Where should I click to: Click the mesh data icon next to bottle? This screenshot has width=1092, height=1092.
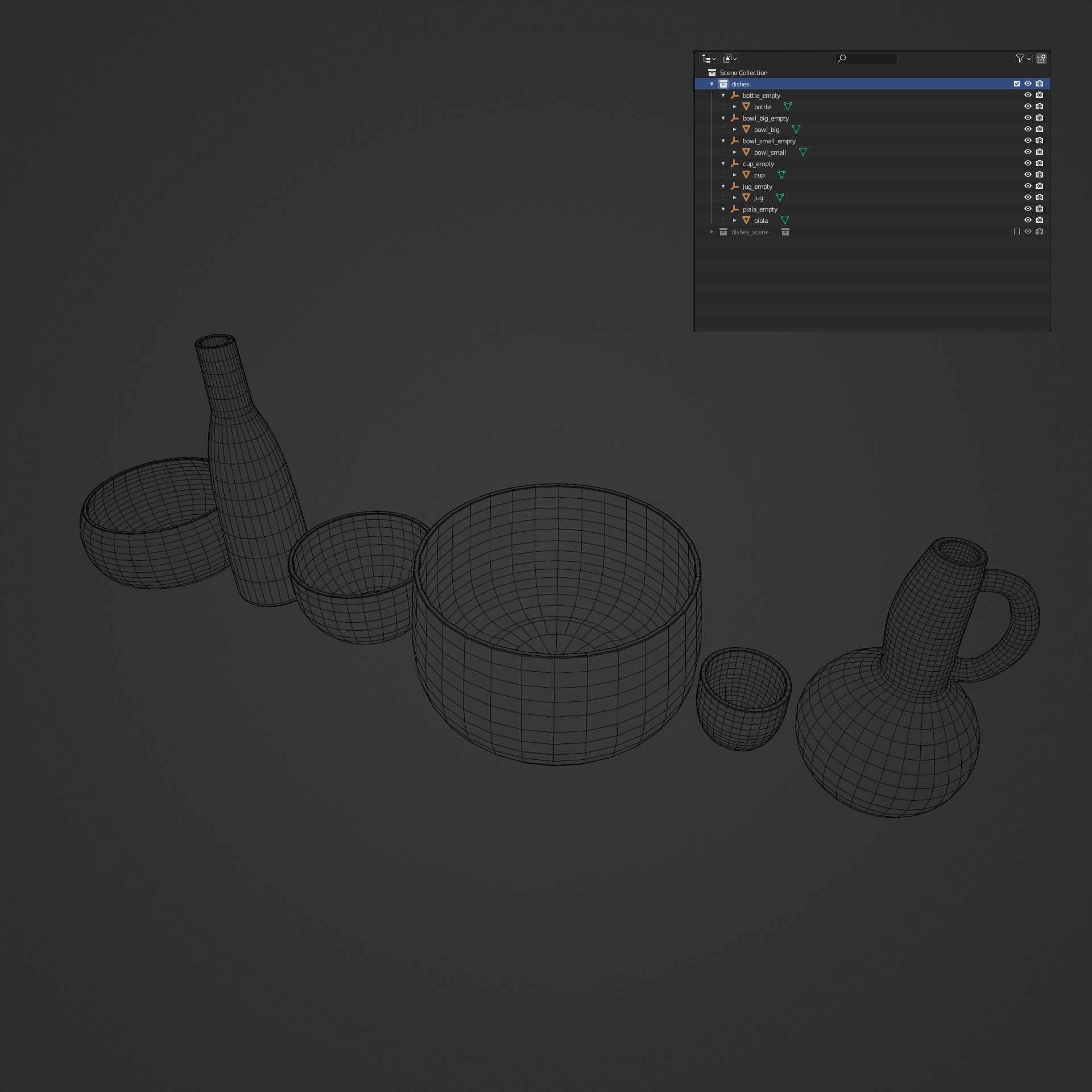tap(788, 106)
